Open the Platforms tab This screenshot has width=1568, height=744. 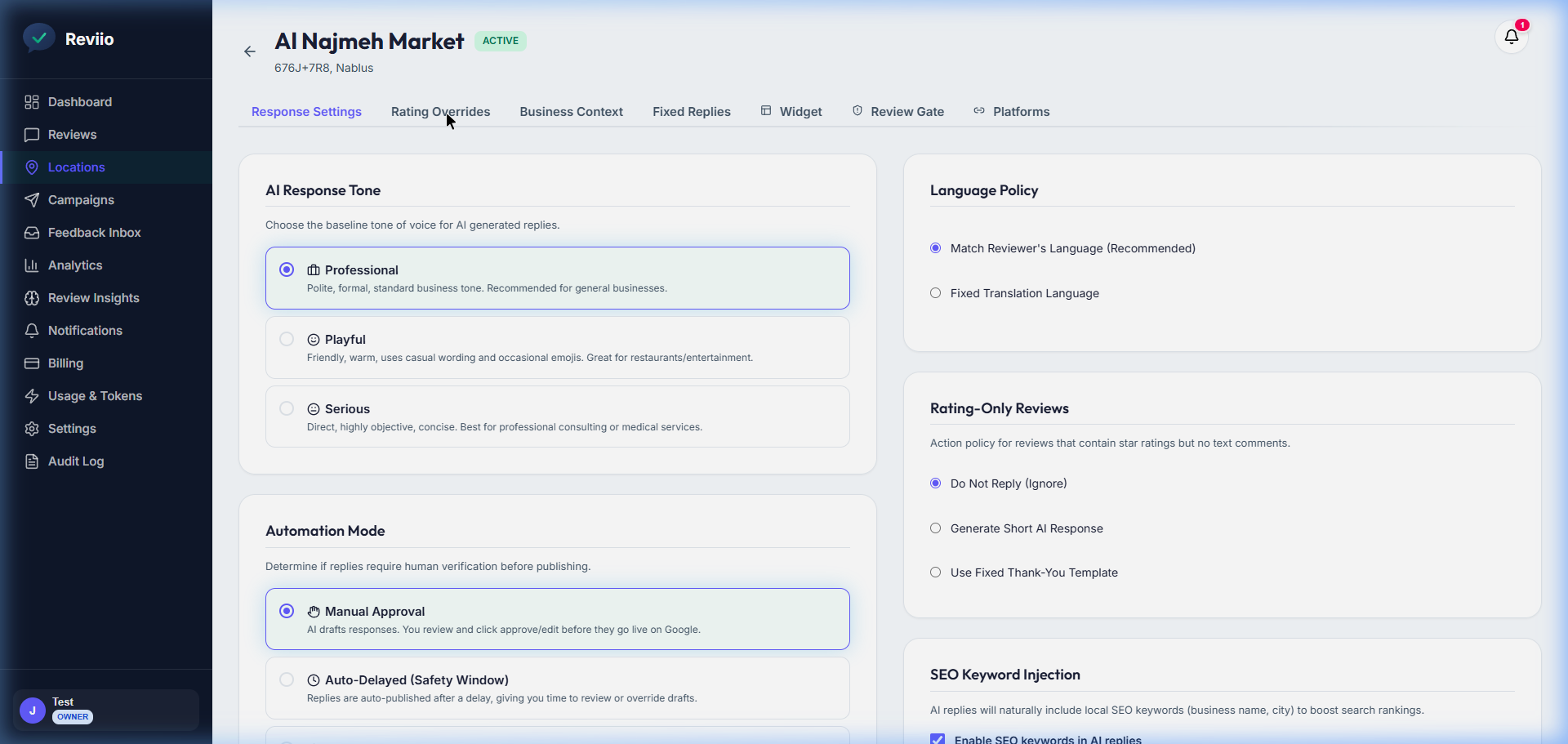tap(1012, 112)
